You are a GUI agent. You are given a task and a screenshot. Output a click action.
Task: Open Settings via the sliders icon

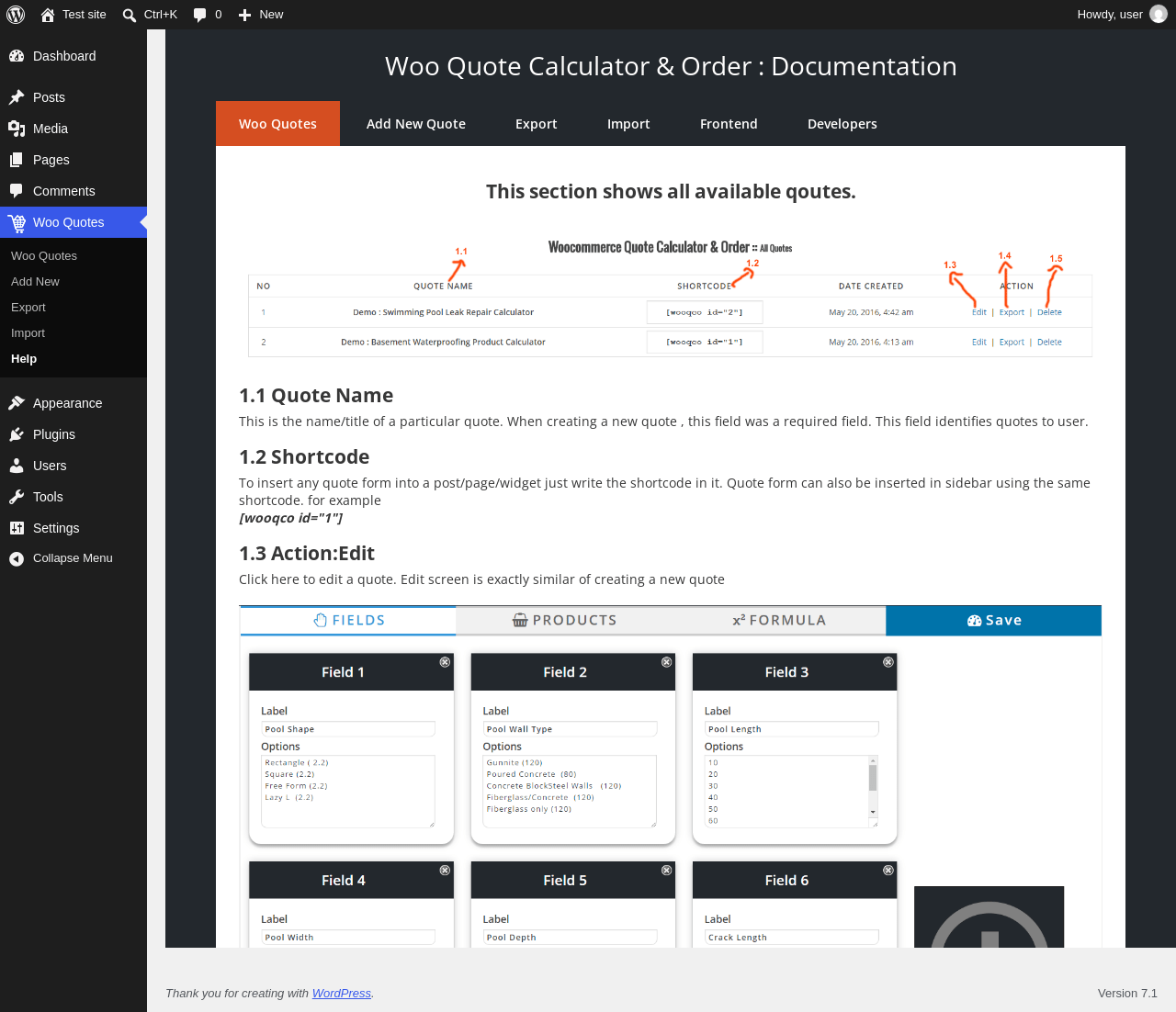click(x=17, y=528)
